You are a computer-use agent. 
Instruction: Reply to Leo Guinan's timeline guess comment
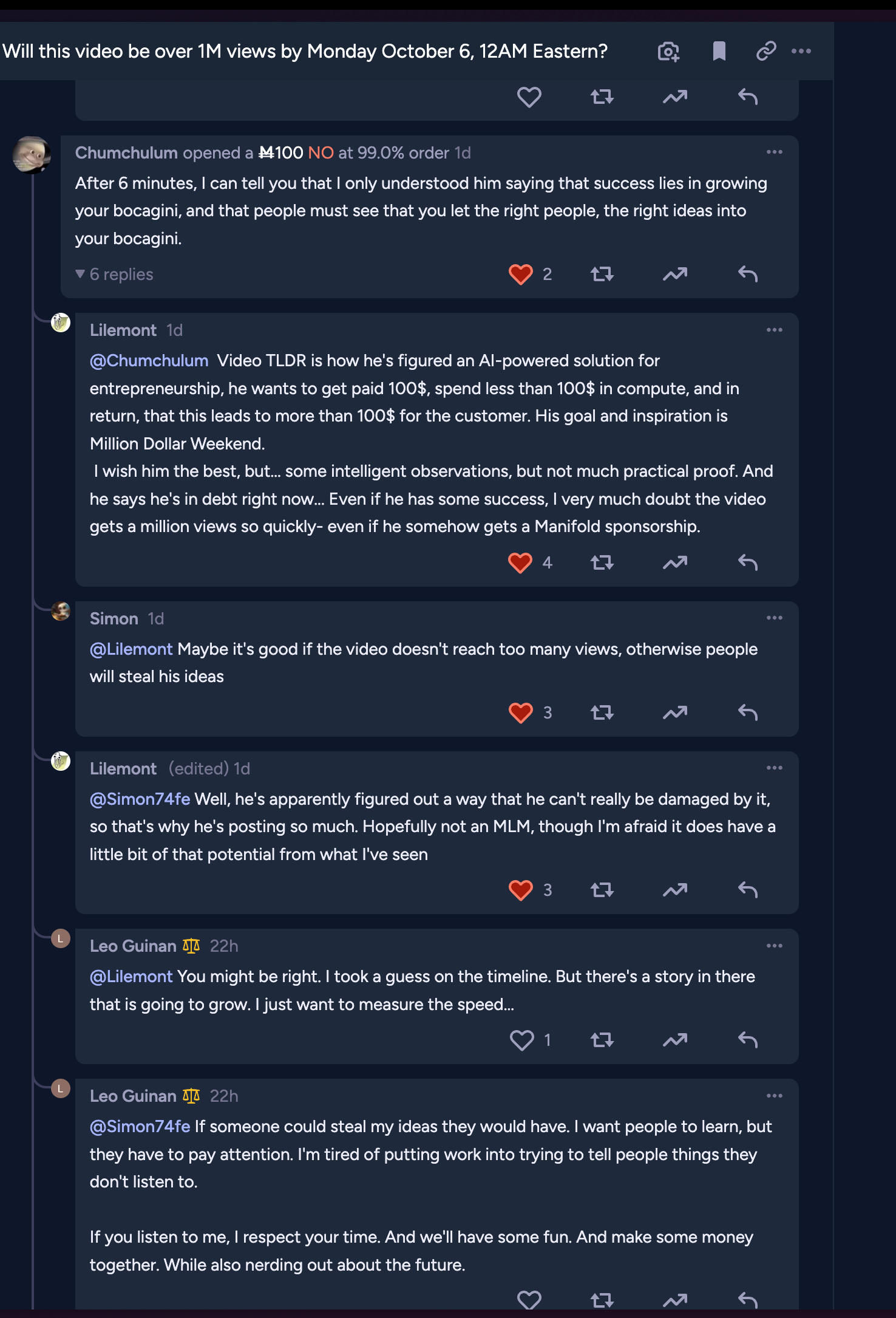click(747, 1040)
